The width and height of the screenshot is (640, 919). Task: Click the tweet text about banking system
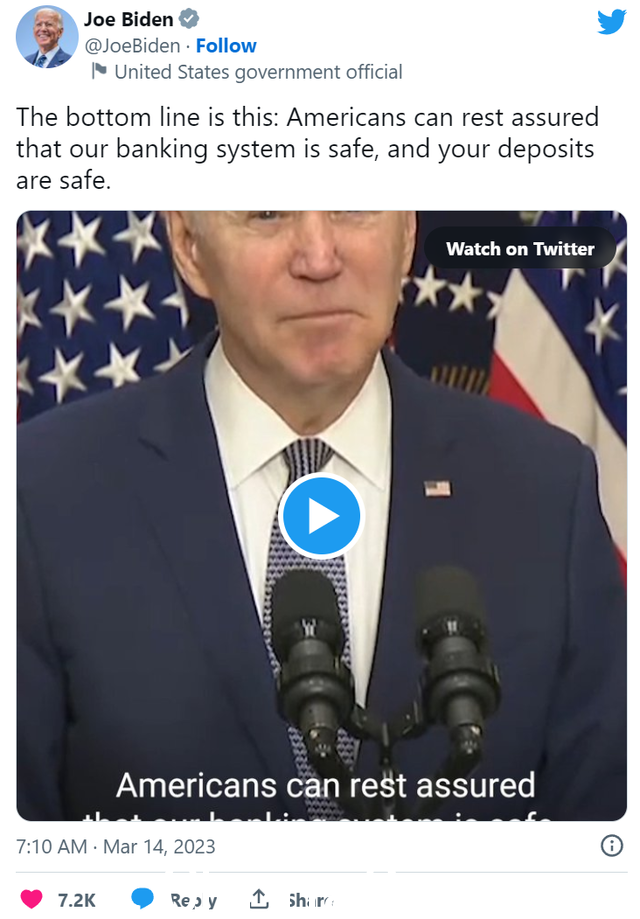pos(307,149)
